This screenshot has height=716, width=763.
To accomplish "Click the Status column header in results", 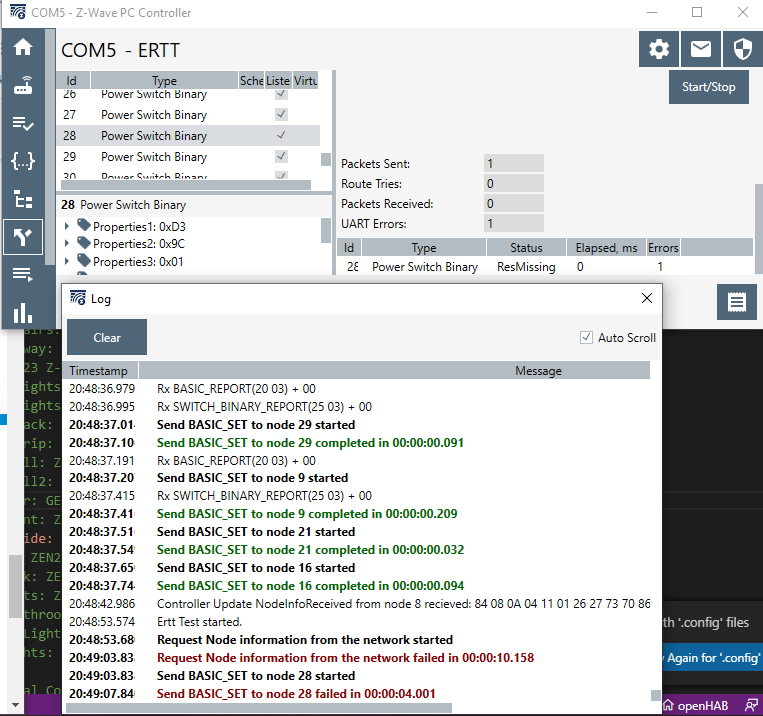I will (x=526, y=247).
